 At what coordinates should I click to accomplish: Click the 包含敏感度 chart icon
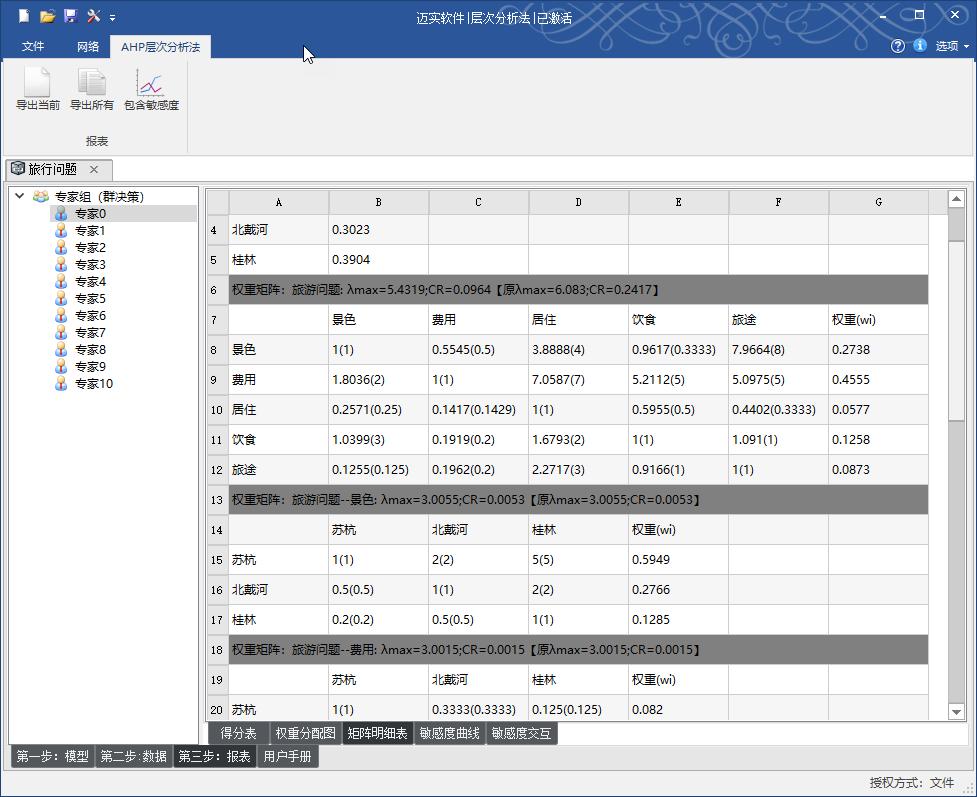coord(151,83)
